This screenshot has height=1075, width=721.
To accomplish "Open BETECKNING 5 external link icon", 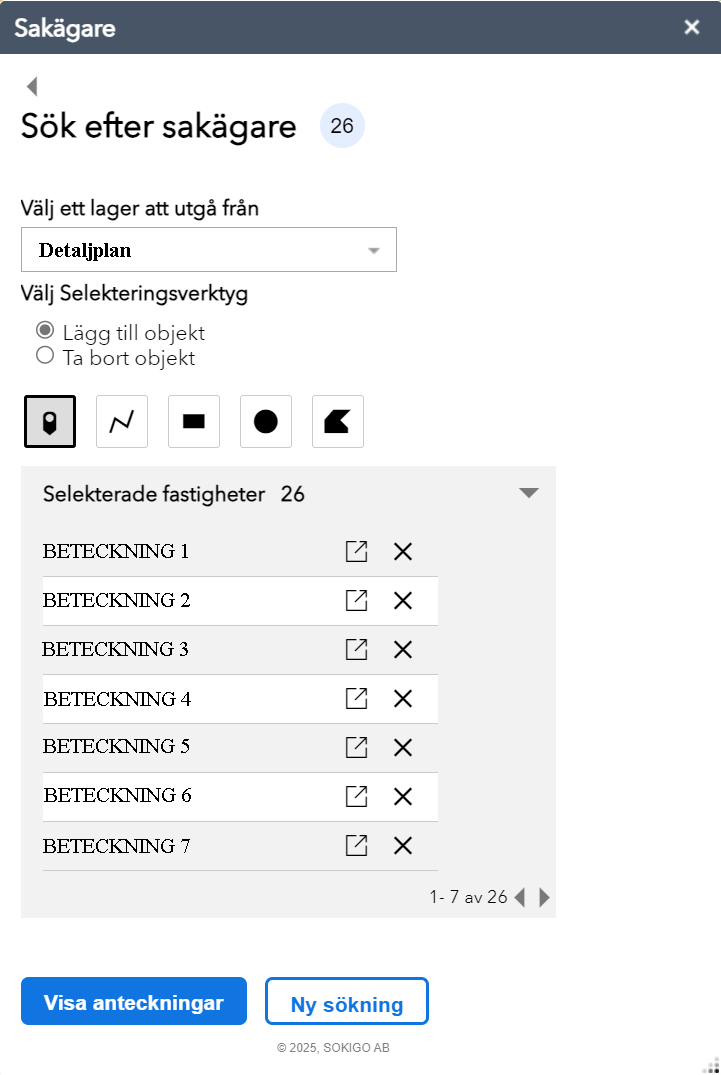I will tap(356, 747).
